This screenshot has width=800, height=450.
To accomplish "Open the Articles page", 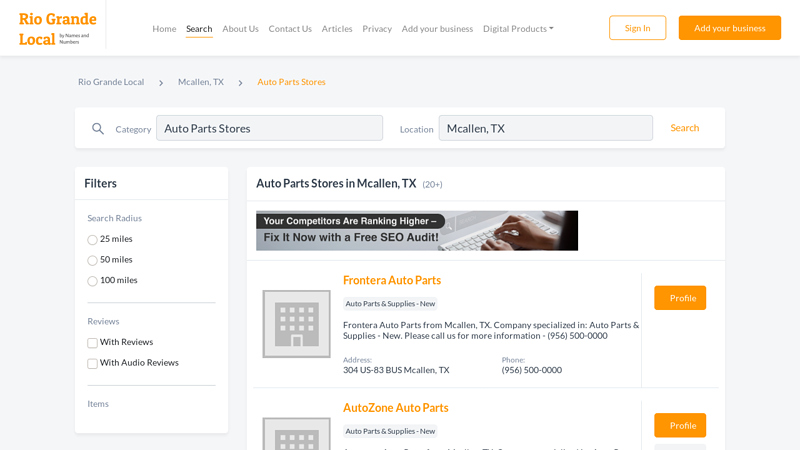I will [x=337, y=29].
